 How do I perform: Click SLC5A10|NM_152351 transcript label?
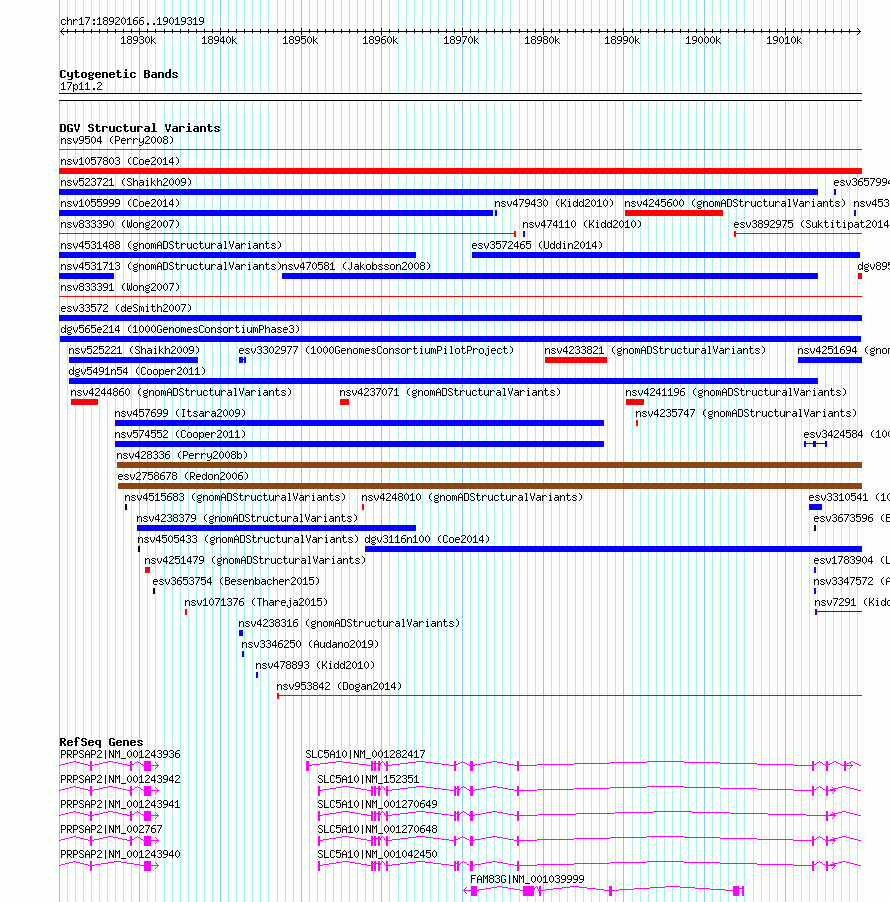368,779
